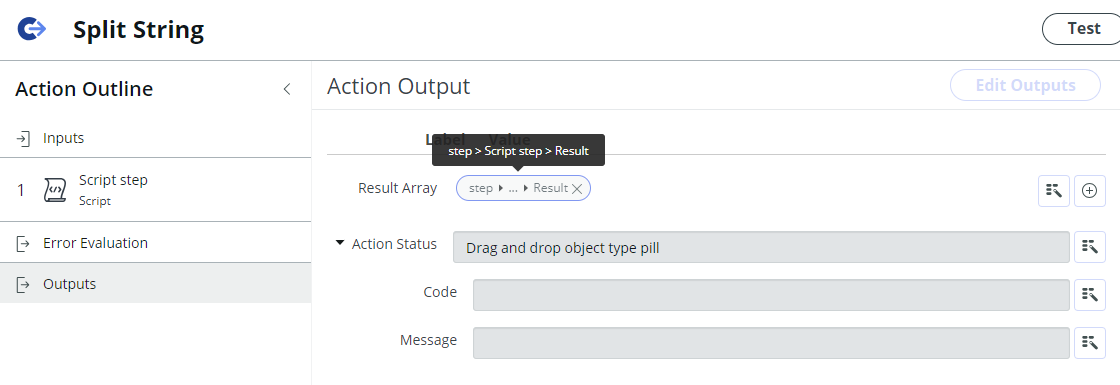Collapse the Action Status disclosure triangle
Image resolution: width=1120 pixels, height=385 pixels.
tap(340, 244)
